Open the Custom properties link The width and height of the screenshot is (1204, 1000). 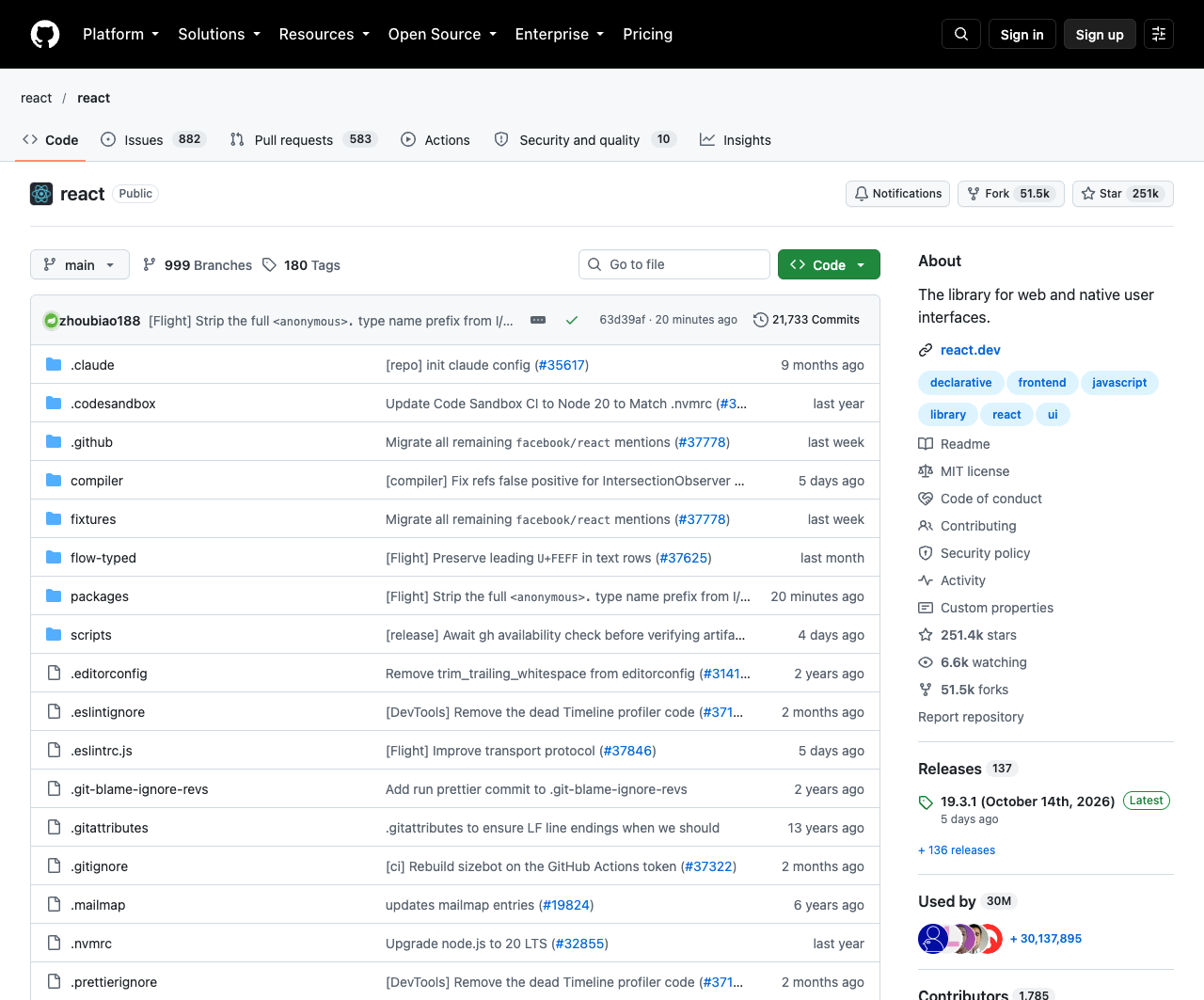[986, 608]
